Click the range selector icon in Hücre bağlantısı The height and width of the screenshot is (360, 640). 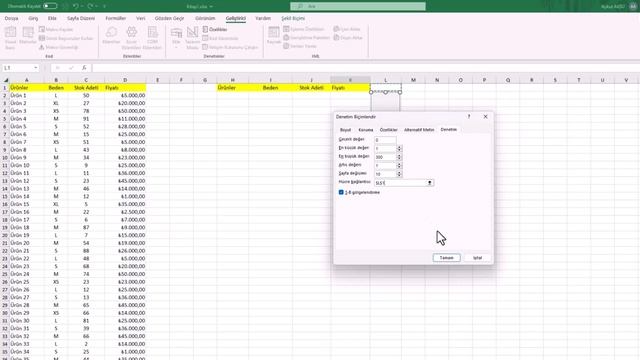pos(430,183)
